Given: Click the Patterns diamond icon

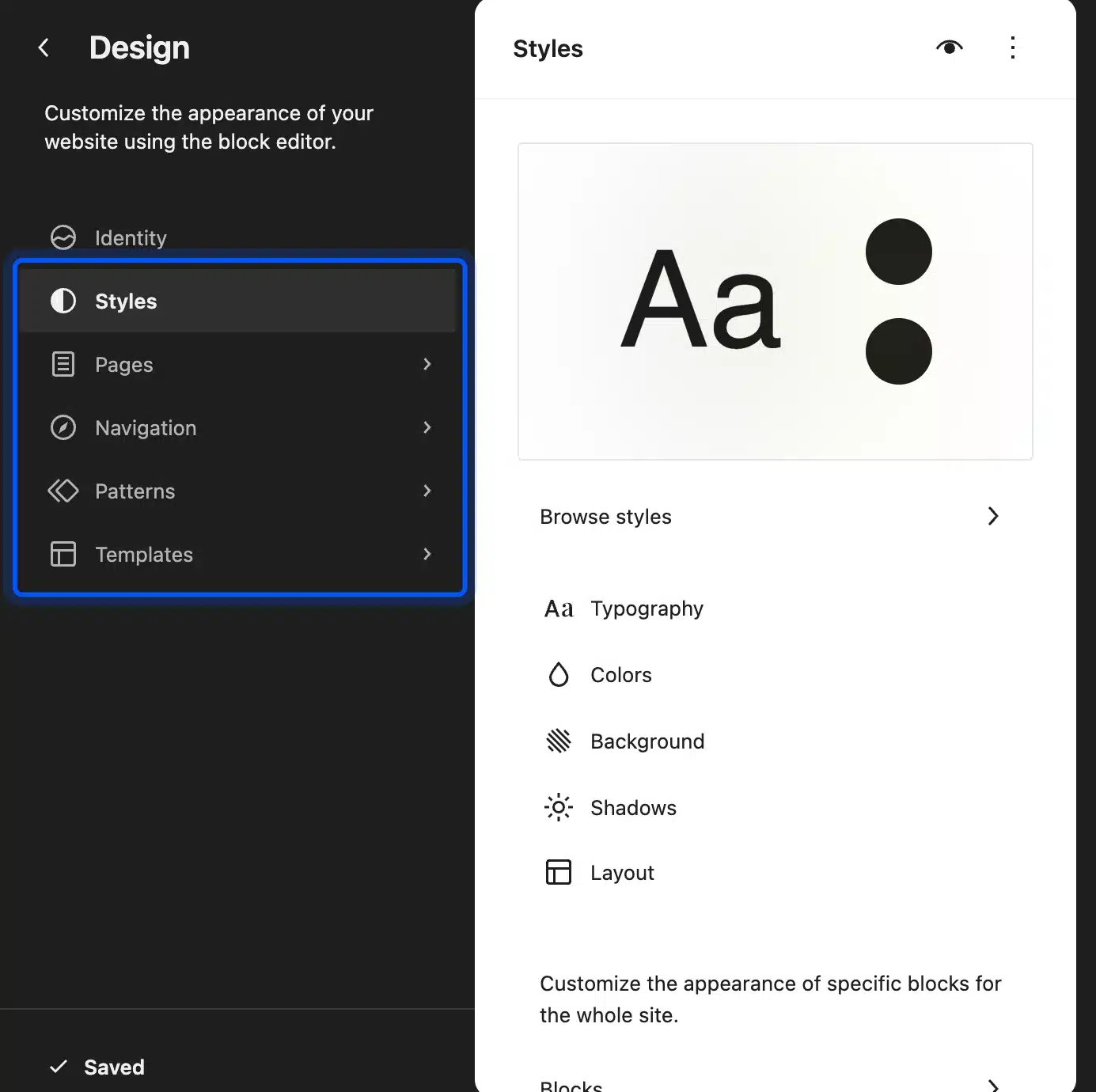Looking at the screenshot, I should click(x=63, y=491).
